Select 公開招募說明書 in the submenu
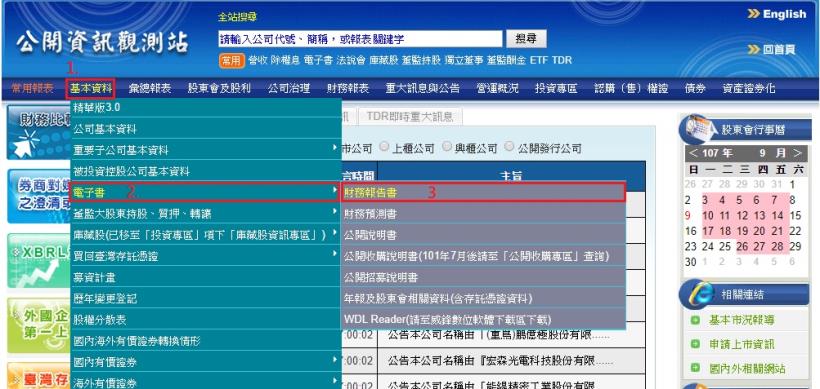The height and width of the screenshot is (389, 820). pos(483,277)
